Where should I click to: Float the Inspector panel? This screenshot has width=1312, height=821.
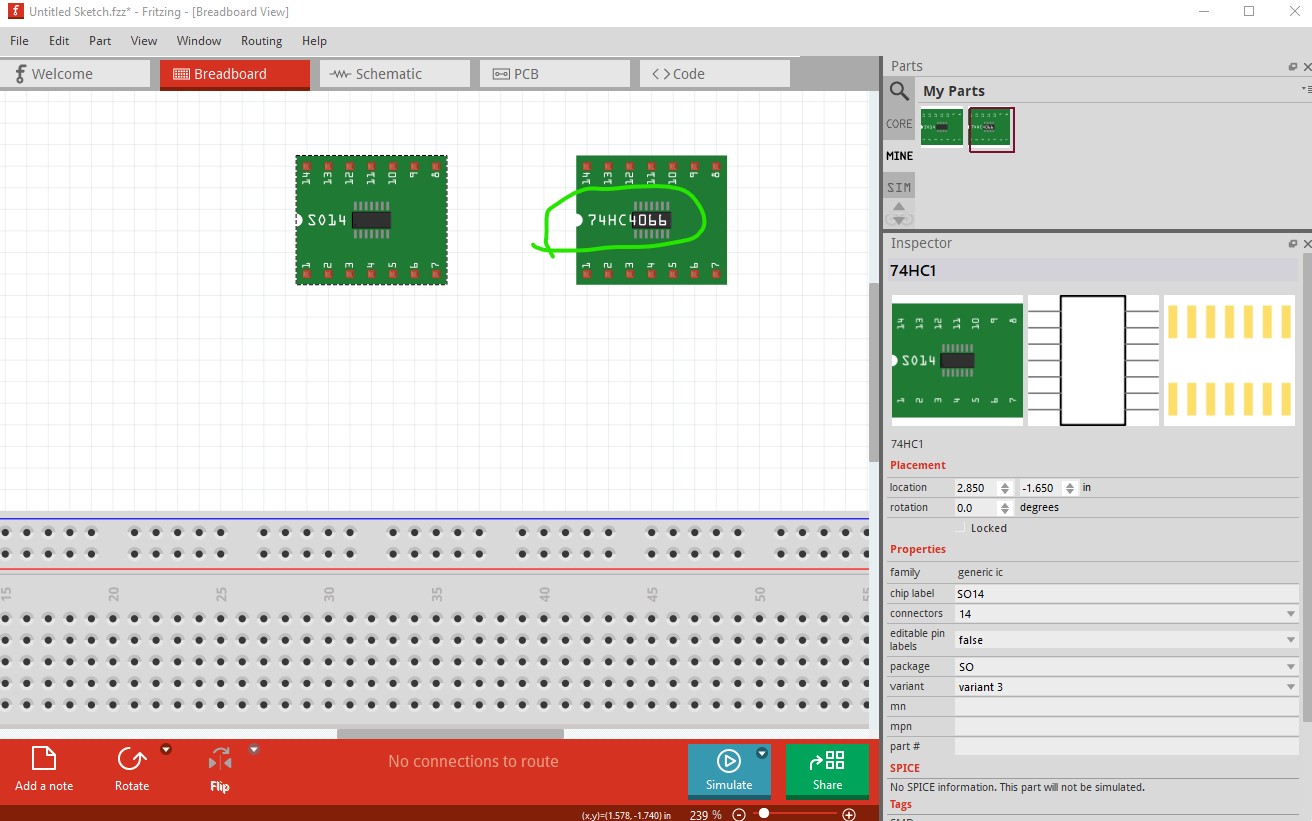[1293, 243]
